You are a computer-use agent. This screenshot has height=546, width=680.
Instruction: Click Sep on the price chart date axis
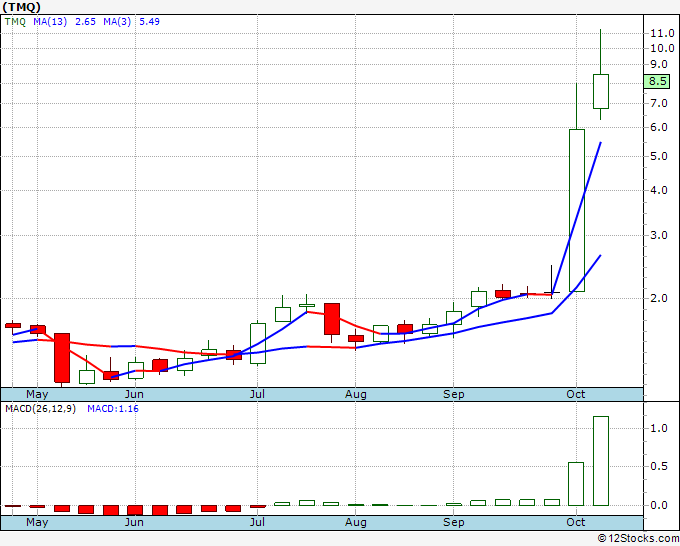pos(454,394)
